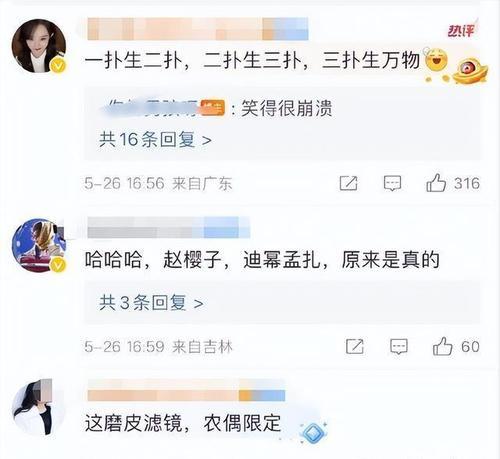Open third commenter's avatar
The height and width of the screenshot is (459, 500).
pos(38,407)
